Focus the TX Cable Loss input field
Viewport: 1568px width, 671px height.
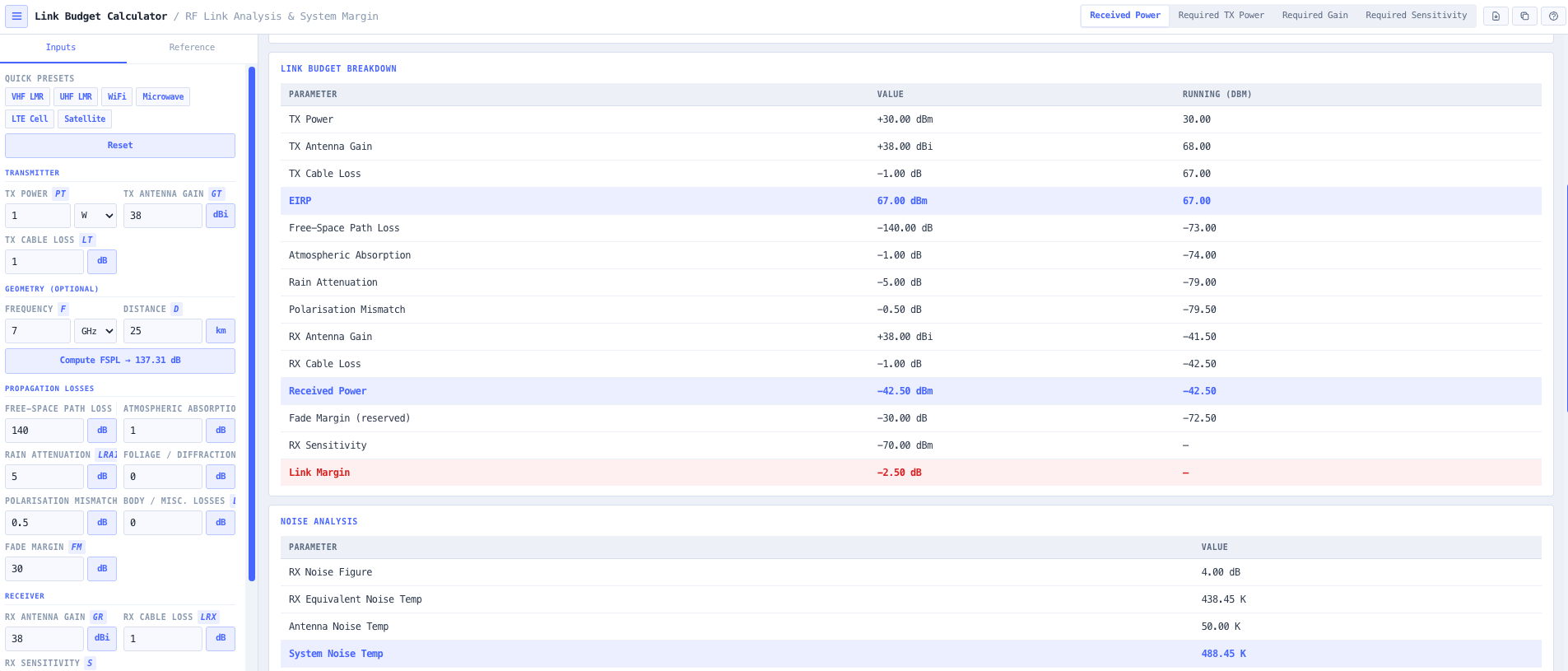44,262
